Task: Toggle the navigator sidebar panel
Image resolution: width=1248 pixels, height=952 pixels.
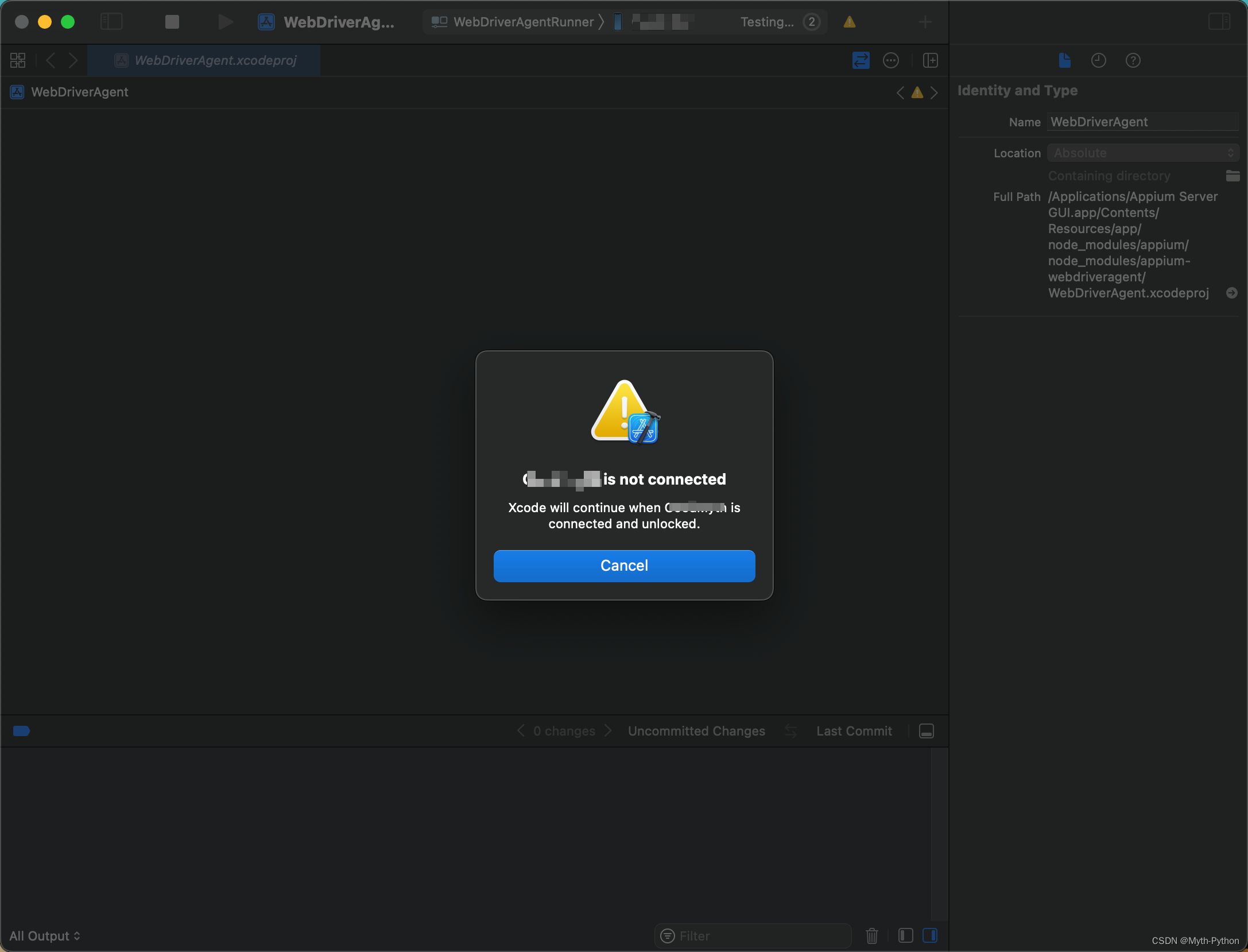Action: [111, 22]
